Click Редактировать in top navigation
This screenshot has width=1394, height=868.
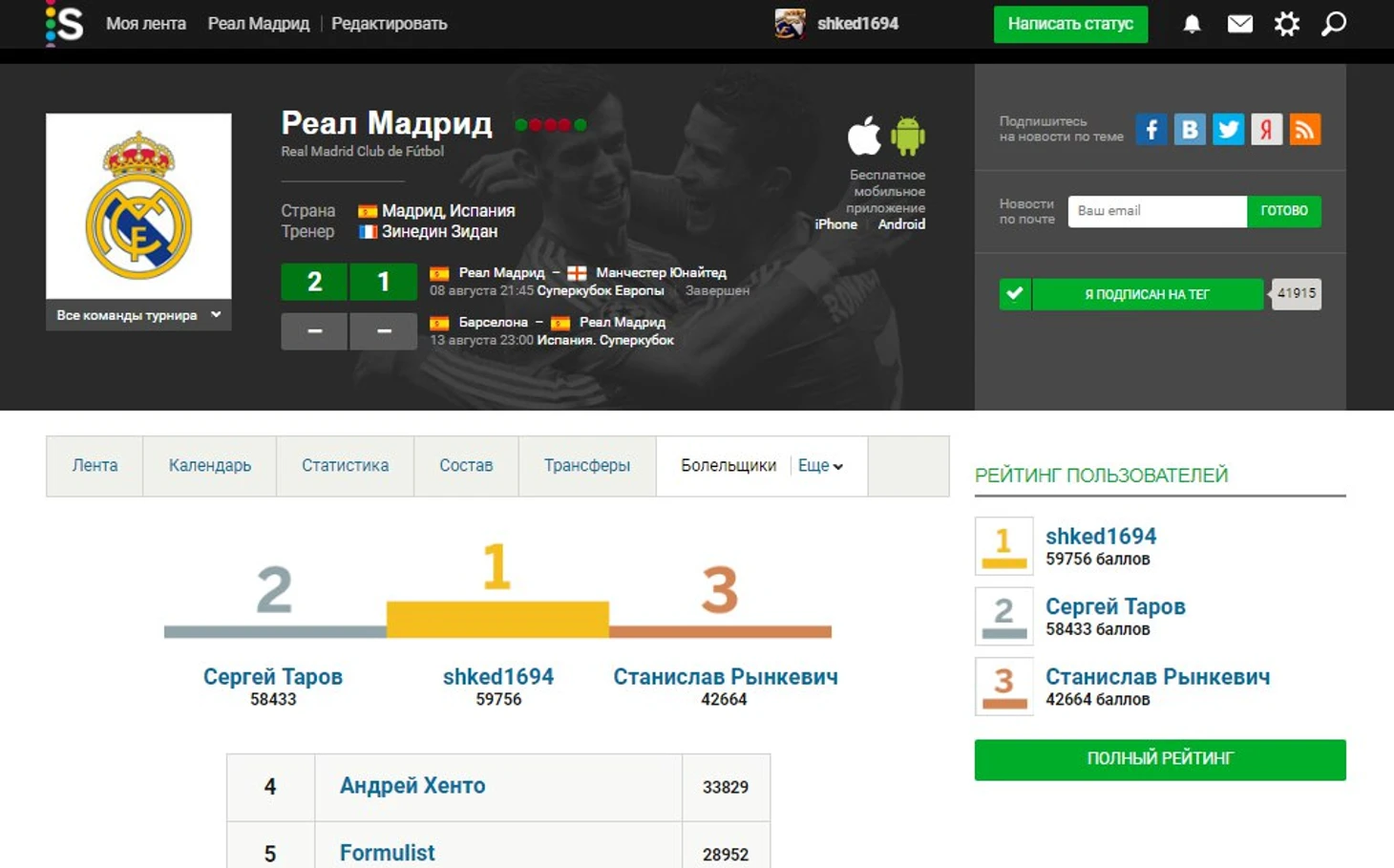(x=389, y=24)
